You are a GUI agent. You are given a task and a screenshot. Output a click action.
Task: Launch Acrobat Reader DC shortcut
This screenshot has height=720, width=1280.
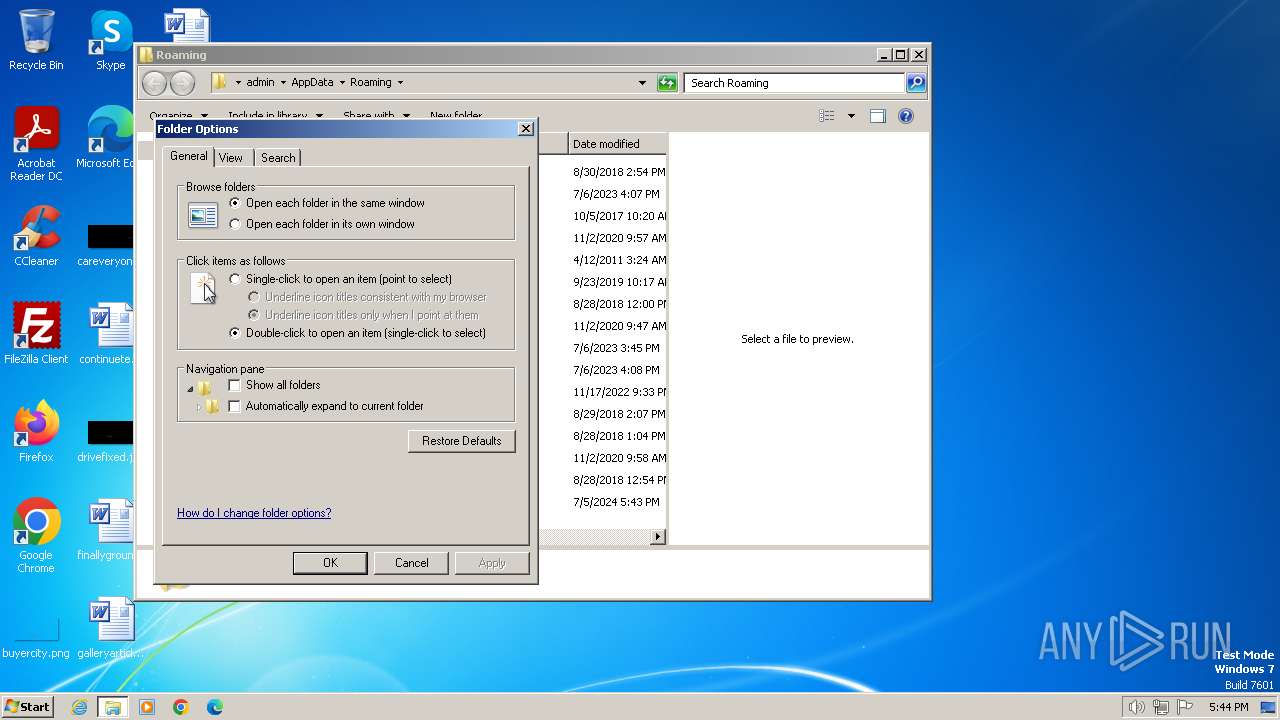click(x=36, y=144)
